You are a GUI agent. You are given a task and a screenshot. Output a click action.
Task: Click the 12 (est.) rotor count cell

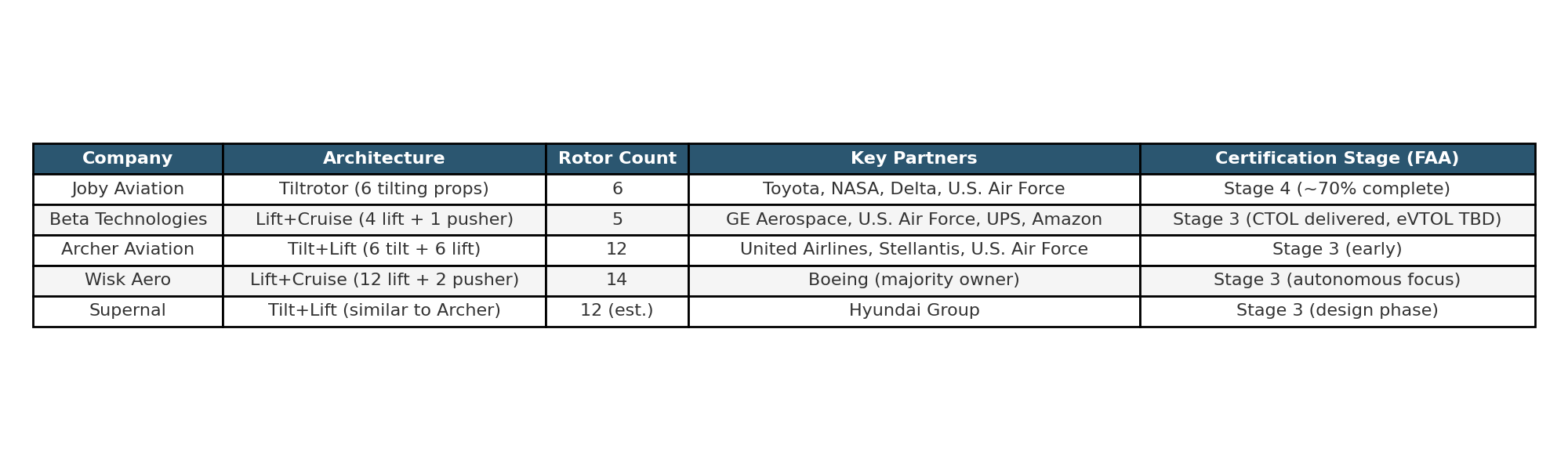(617, 311)
